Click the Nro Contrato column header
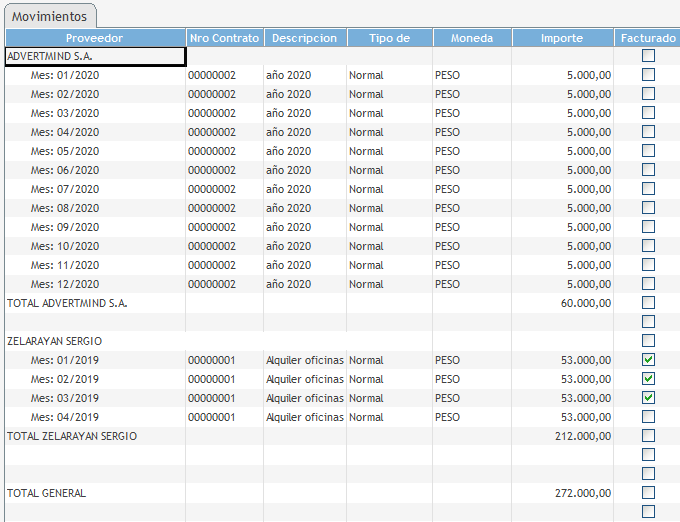This screenshot has height=522, width=680. (224, 38)
